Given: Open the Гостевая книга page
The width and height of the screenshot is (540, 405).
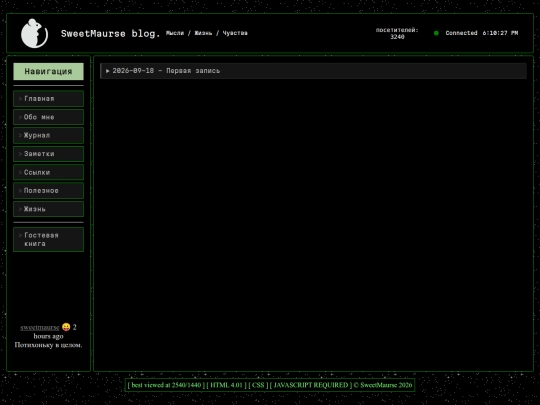Looking at the screenshot, I should click(x=48, y=239).
